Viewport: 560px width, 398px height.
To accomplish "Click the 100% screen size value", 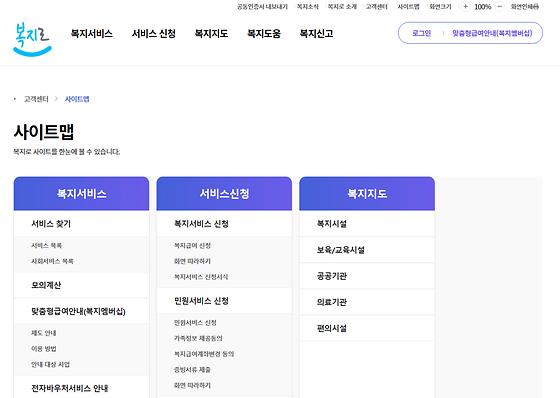I will point(483,6).
